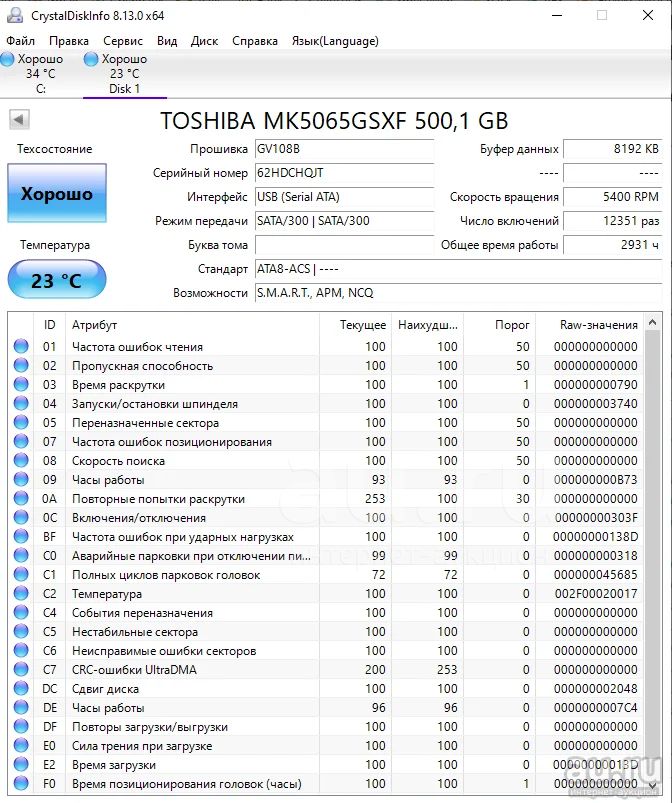Click status icon for attribute BF
This screenshot has width=672, height=803.
[21, 536]
